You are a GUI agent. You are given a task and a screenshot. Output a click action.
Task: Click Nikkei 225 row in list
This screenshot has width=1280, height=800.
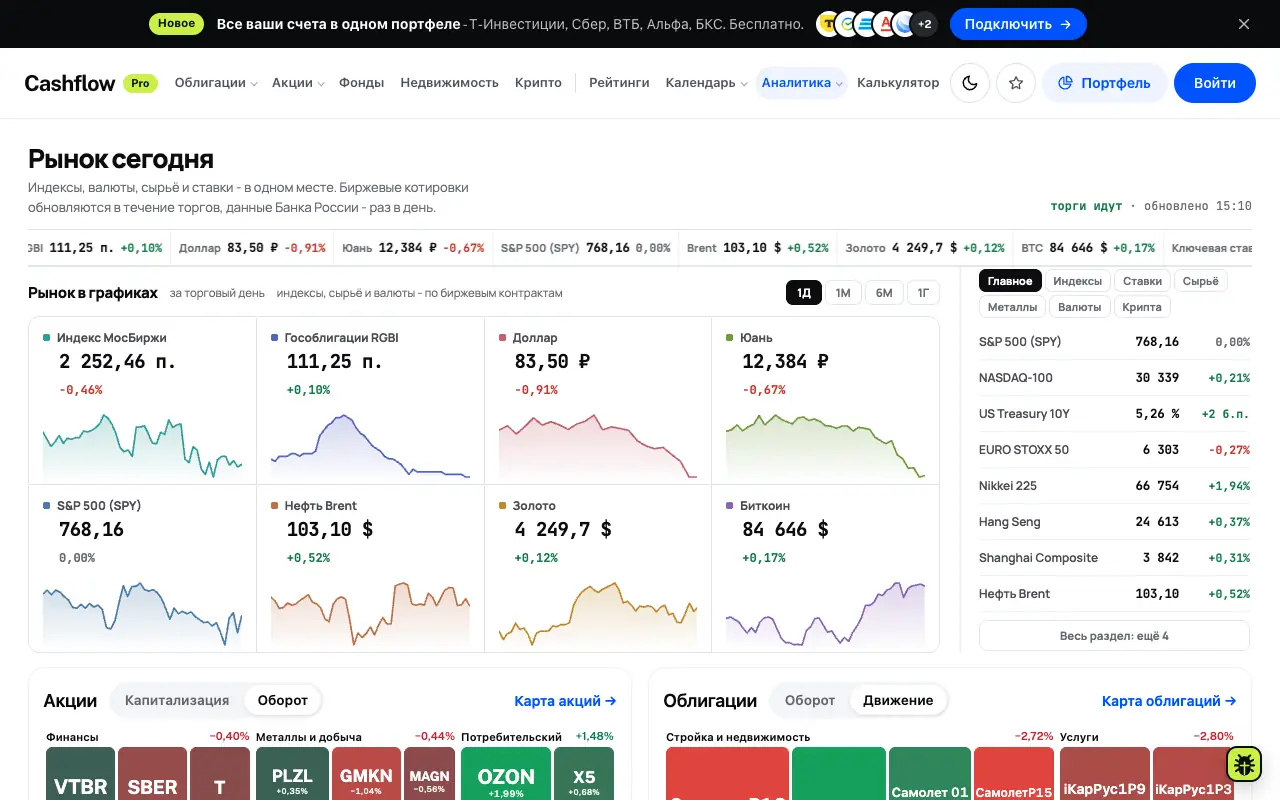tap(1114, 486)
